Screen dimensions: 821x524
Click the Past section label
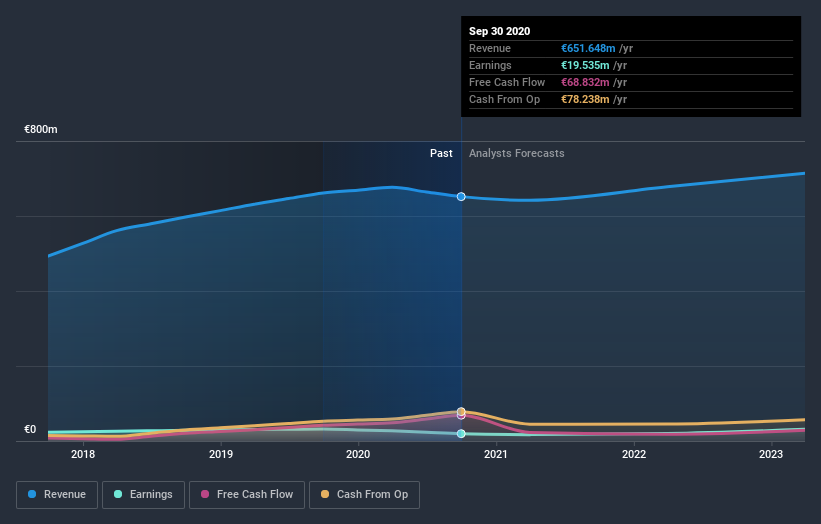coord(441,153)
